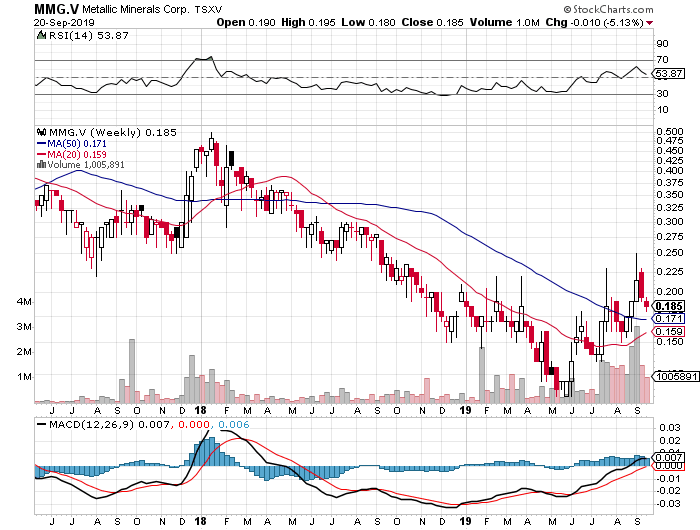The width and height of the screenshot is (700, 530).
Task: Click the MMG.V ticker symbol title
Action: click(56, 9)
